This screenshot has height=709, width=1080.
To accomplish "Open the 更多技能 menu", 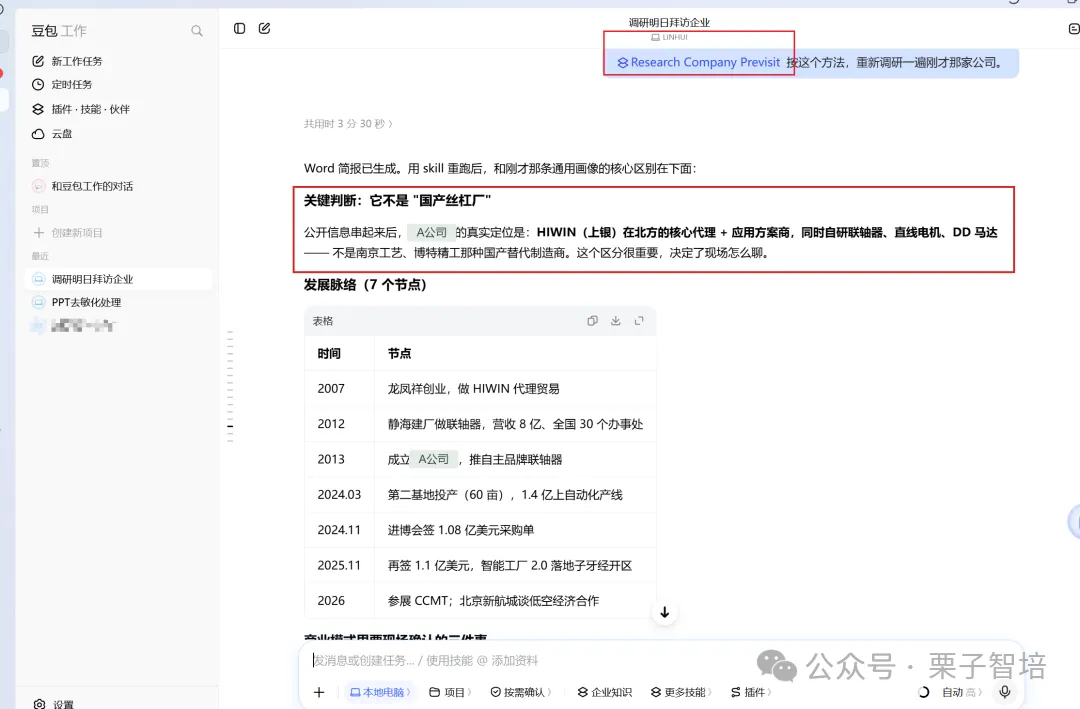I will [681, 692].
